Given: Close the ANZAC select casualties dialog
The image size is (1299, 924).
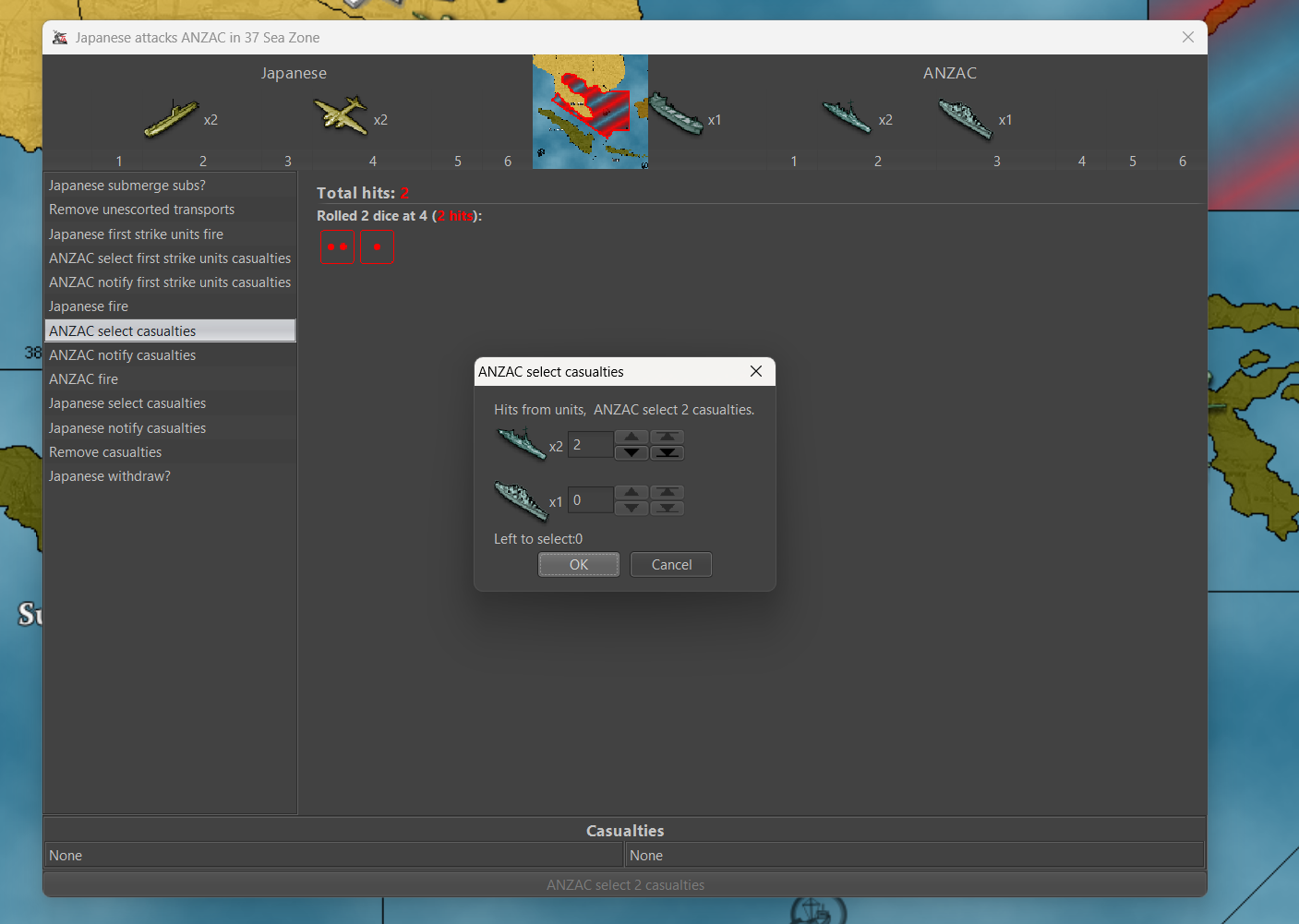Looking at the screenshot, I should [x=756, y=371].
